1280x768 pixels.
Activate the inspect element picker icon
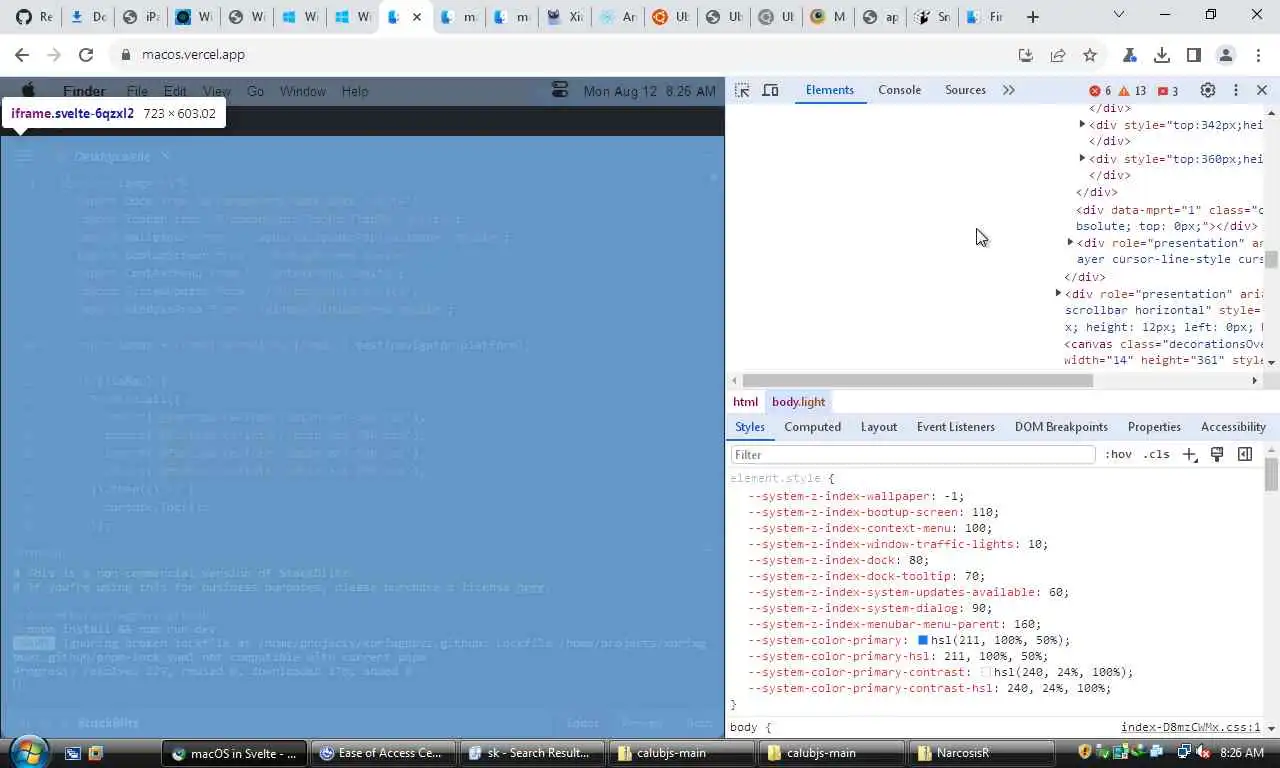pos(742,90)
